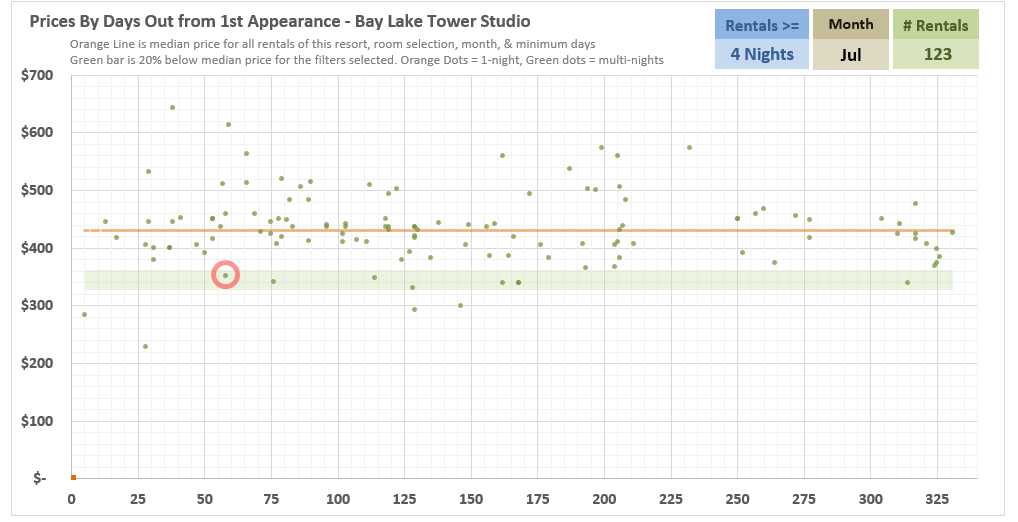The image size is (1018, 522).
Task: Click the '325' x-axis label
Action: pyautogui.click(x=938, y=499)
